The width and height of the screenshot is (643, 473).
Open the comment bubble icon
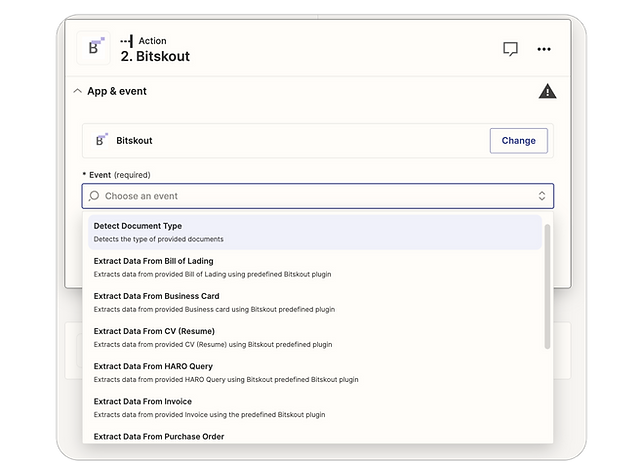coord(510,49)
